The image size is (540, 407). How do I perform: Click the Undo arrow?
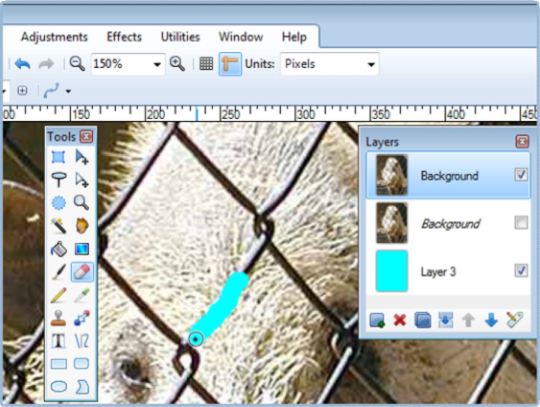coord(23,64)
